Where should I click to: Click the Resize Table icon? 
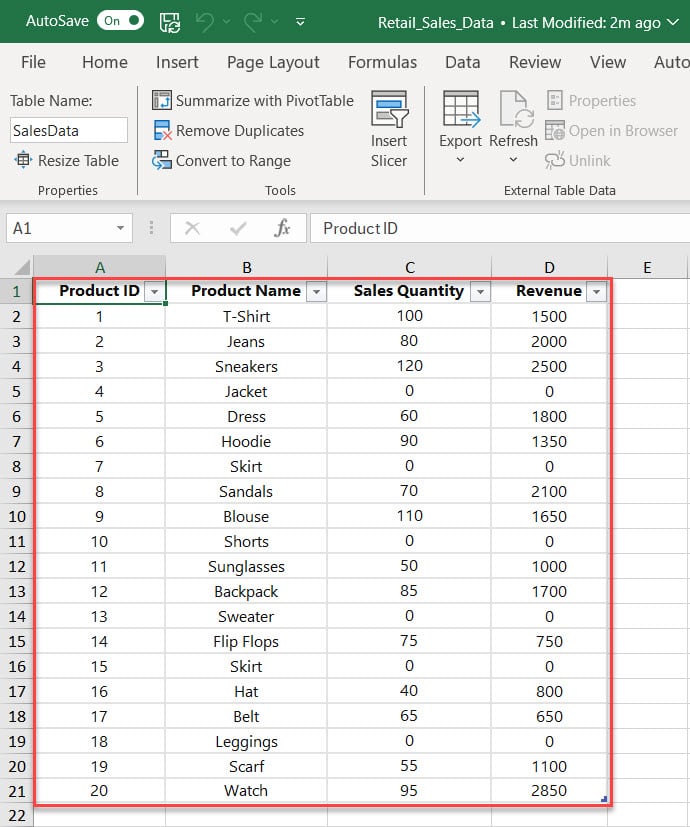pyautogui.click(x=23, y=160)
